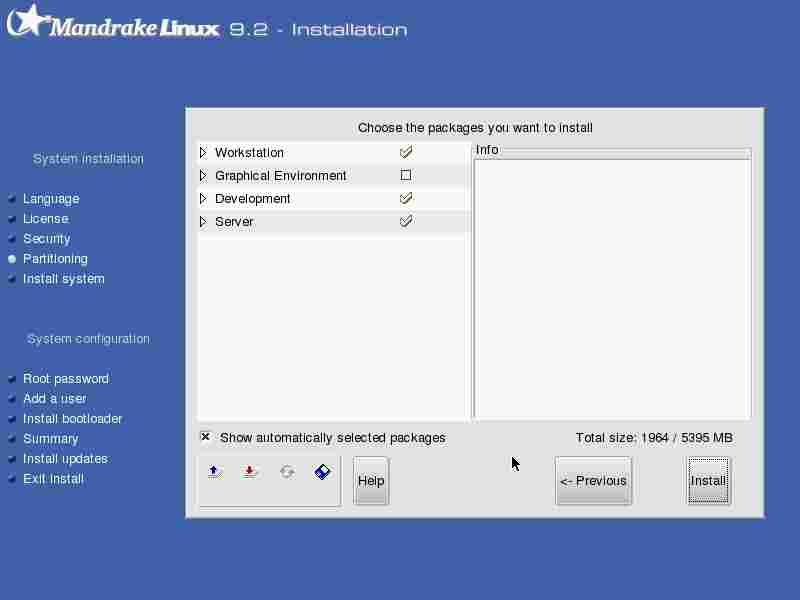Click the Install system step

[x=64, y=279]
